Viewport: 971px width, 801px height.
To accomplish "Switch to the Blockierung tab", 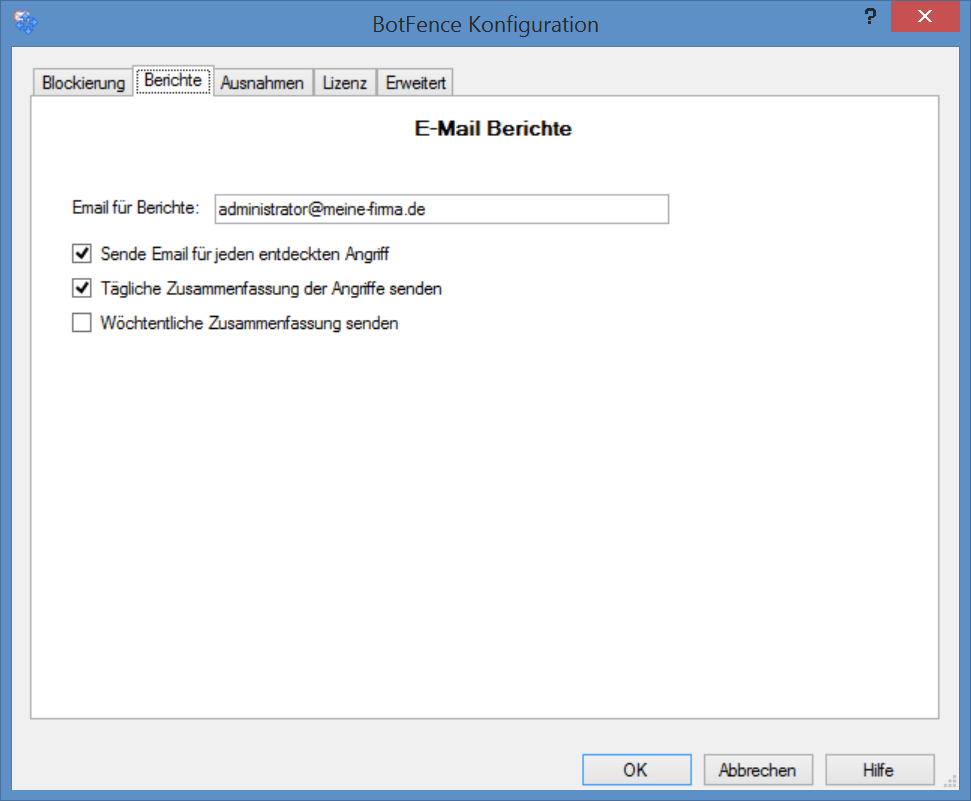I will coord(84,83).
